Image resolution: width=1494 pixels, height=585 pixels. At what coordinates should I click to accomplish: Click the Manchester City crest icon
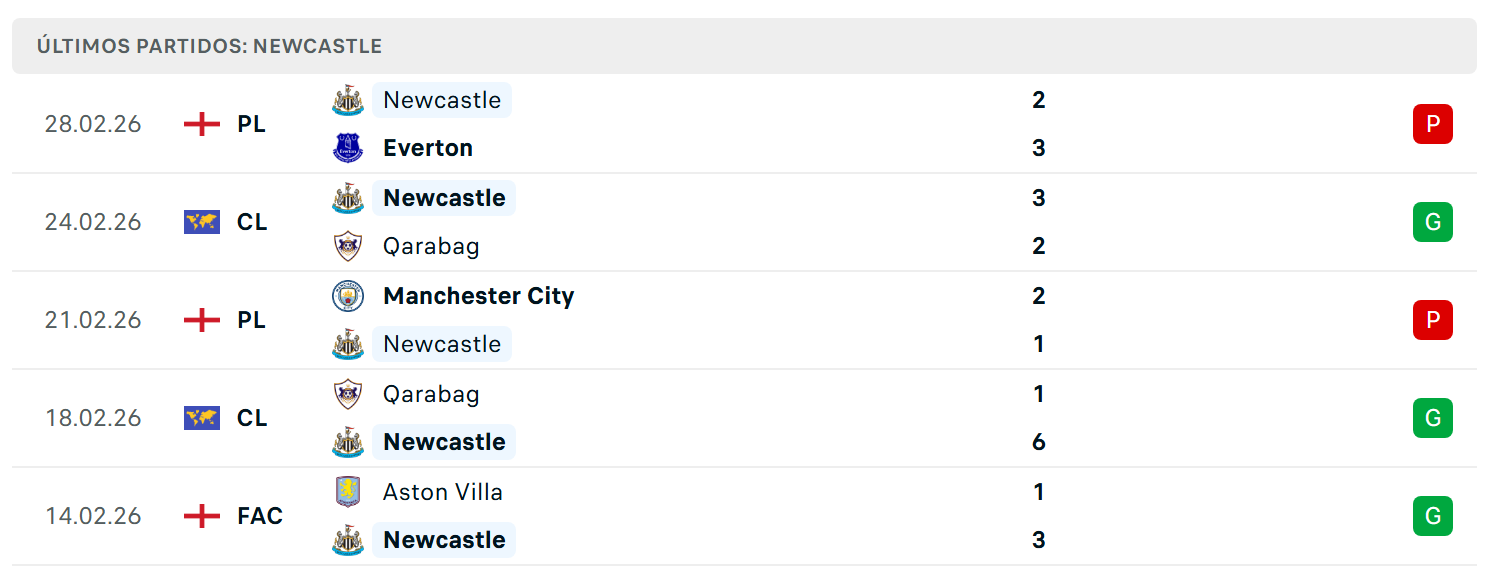click(x=348, y=296)
